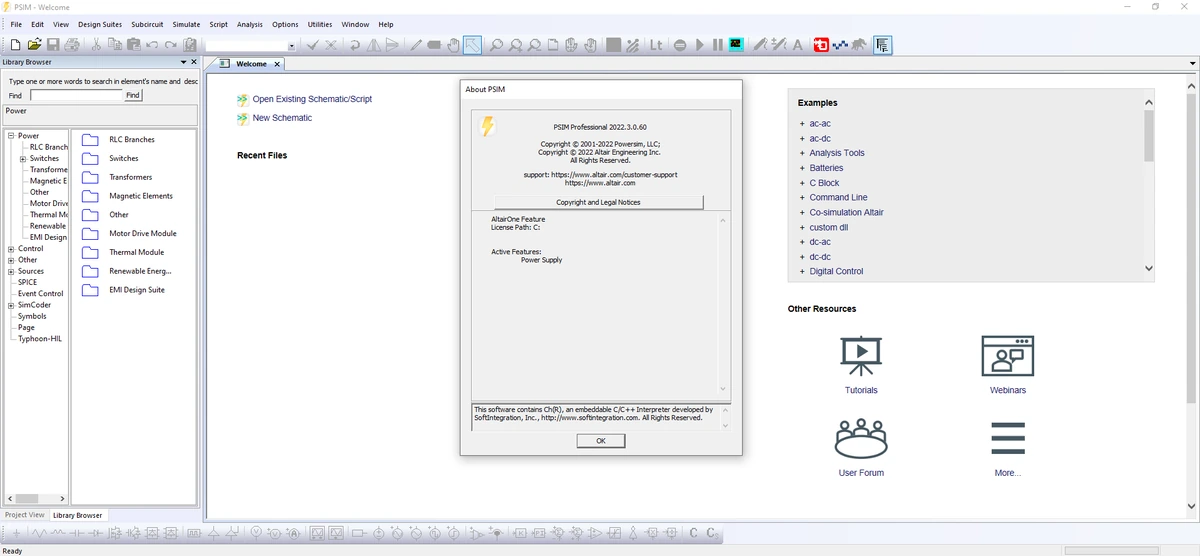Image resolution: width=1200 pixels, height=556 pixels.
Task: Click the open-folder toolbar icon
Action: click(34, 45)
